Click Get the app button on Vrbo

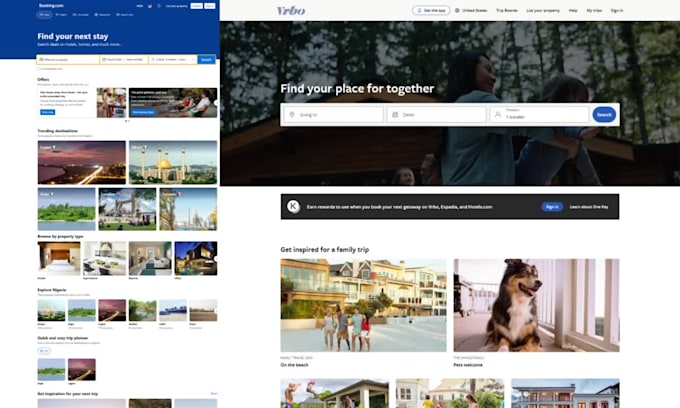[x=431, y=10]
